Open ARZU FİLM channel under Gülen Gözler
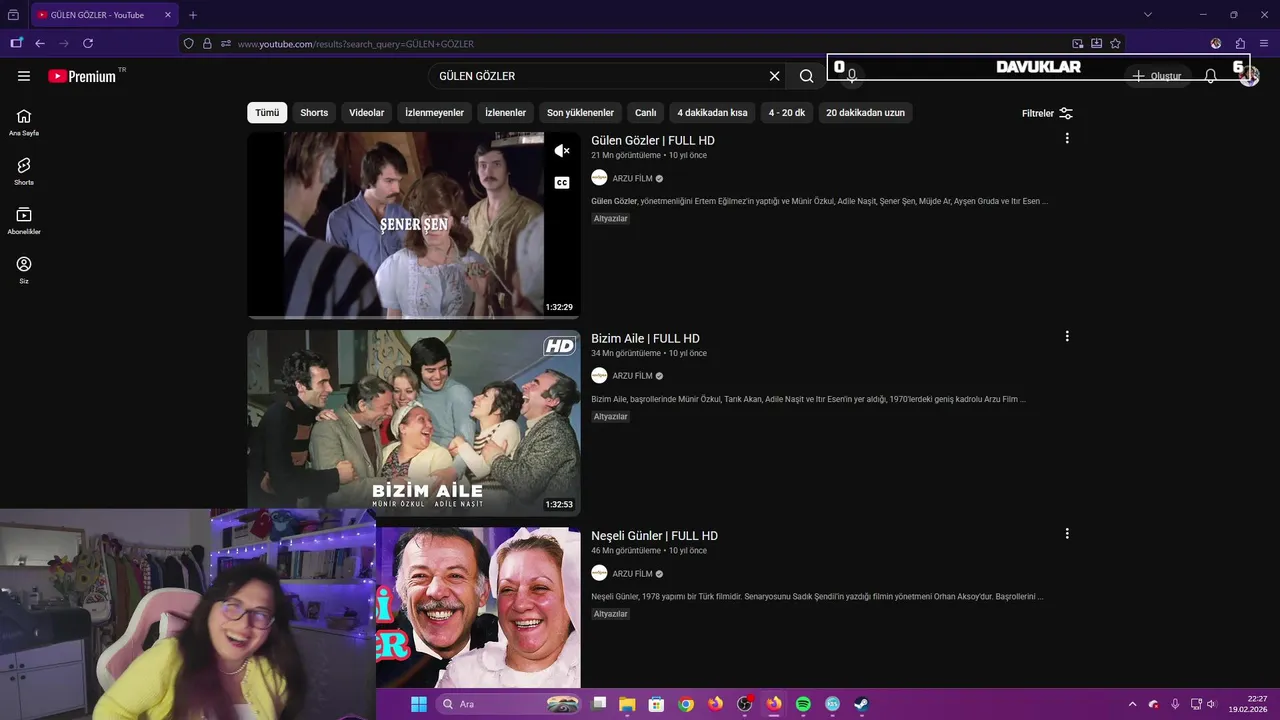 click(x=632, y=178)
